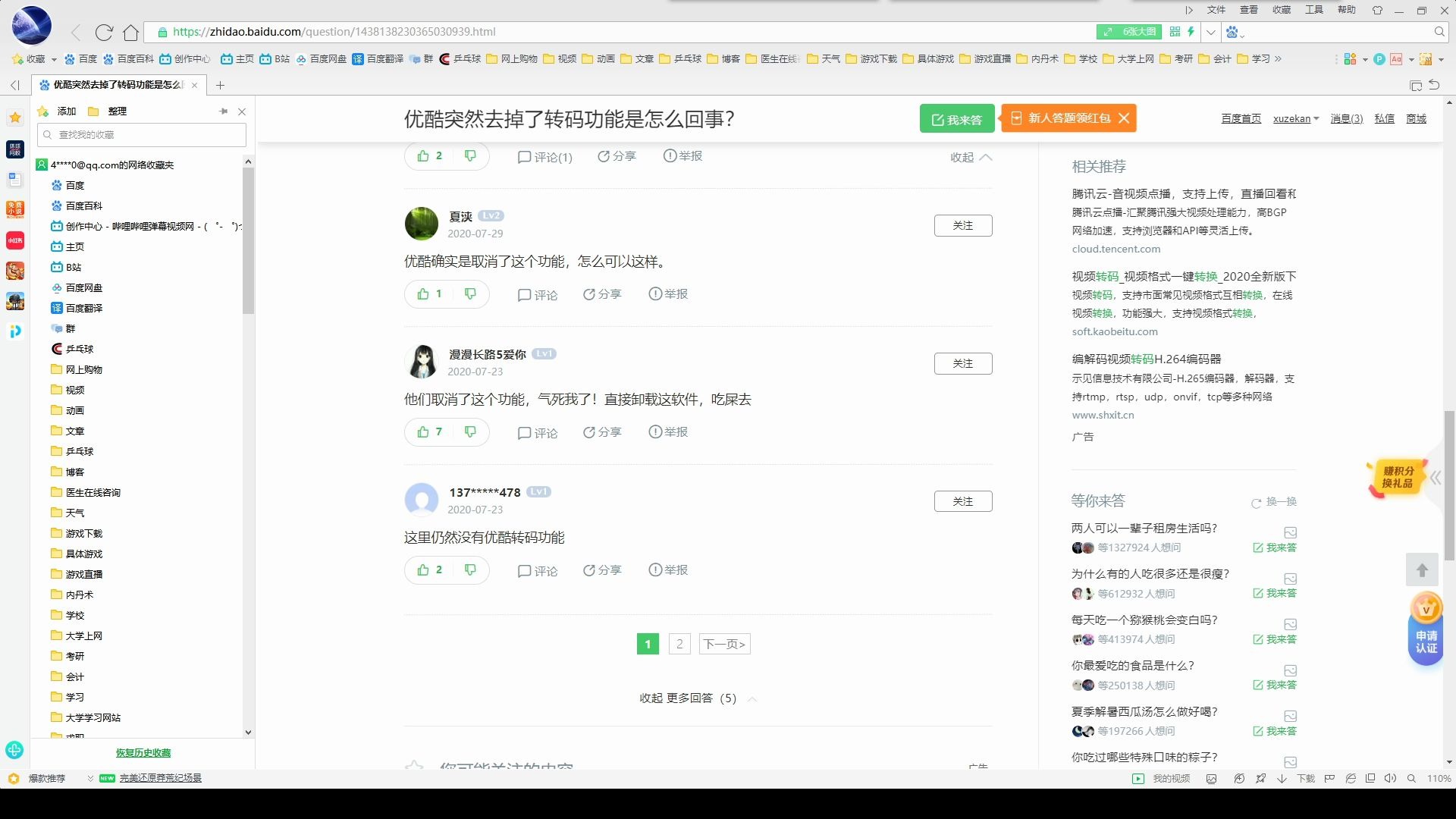Follow user 夏浃 with 关注
Image resolution: width=1456 pixels, height=819 pixels.
(963, 225)
